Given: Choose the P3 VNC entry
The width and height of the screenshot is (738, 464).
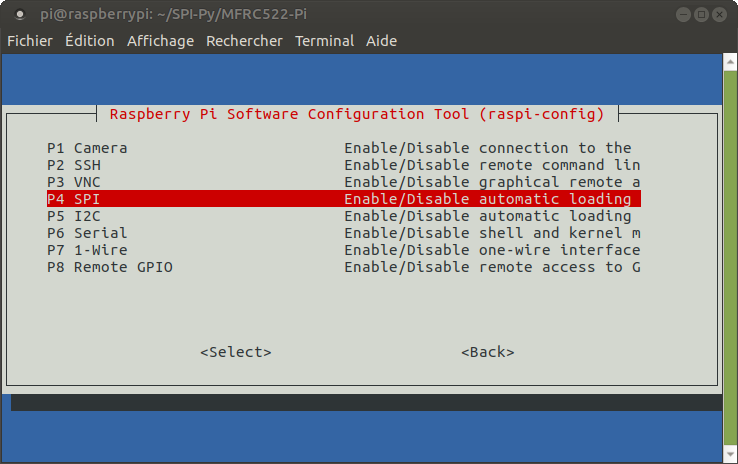Looking at the screenshot, I should (74, 182).
